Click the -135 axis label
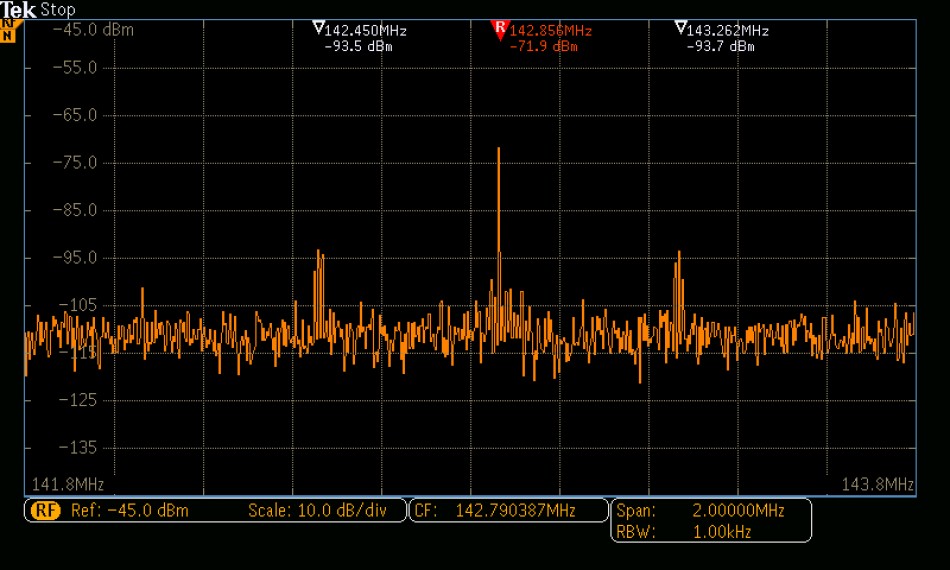Viewport: 950px width, 570px height. tap(78, 448)
